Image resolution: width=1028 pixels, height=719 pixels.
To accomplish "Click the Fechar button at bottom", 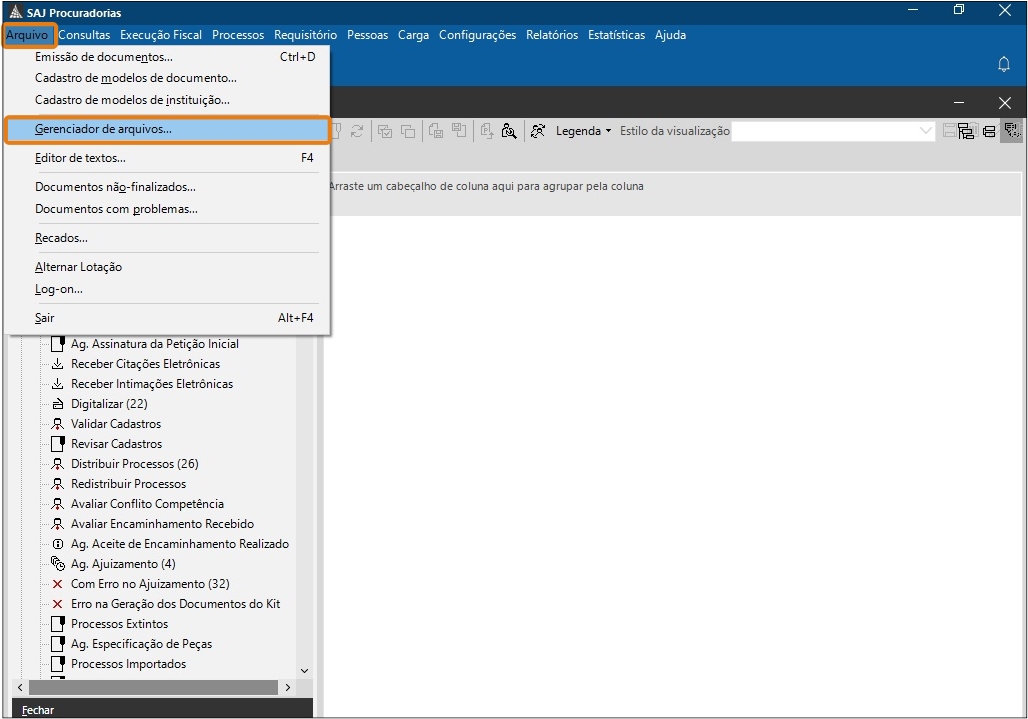I will coord(38,710).
